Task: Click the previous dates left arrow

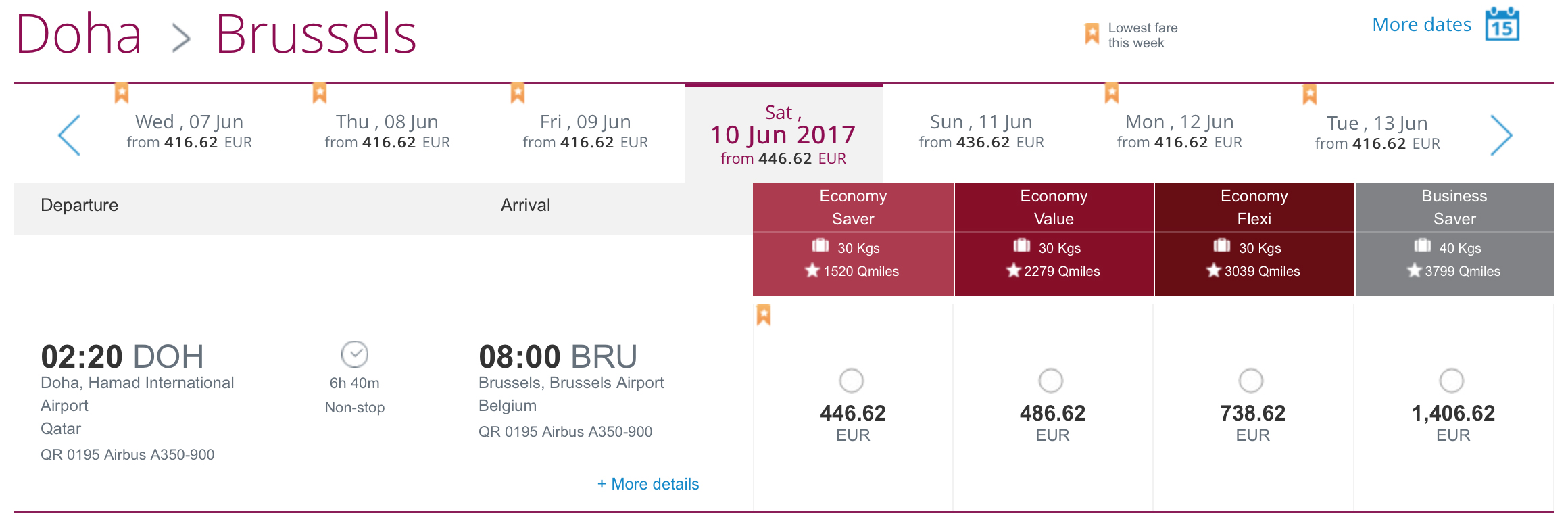Action: 70,135
